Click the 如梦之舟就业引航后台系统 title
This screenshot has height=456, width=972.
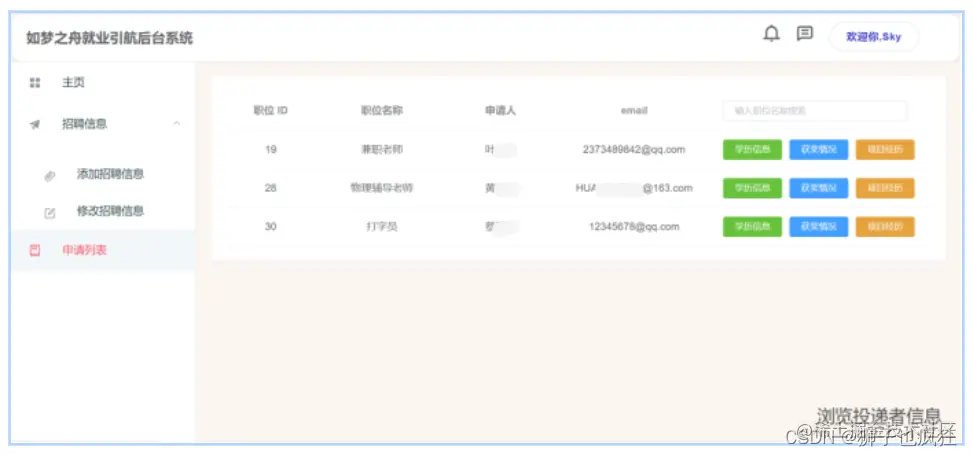click(109, 38)
